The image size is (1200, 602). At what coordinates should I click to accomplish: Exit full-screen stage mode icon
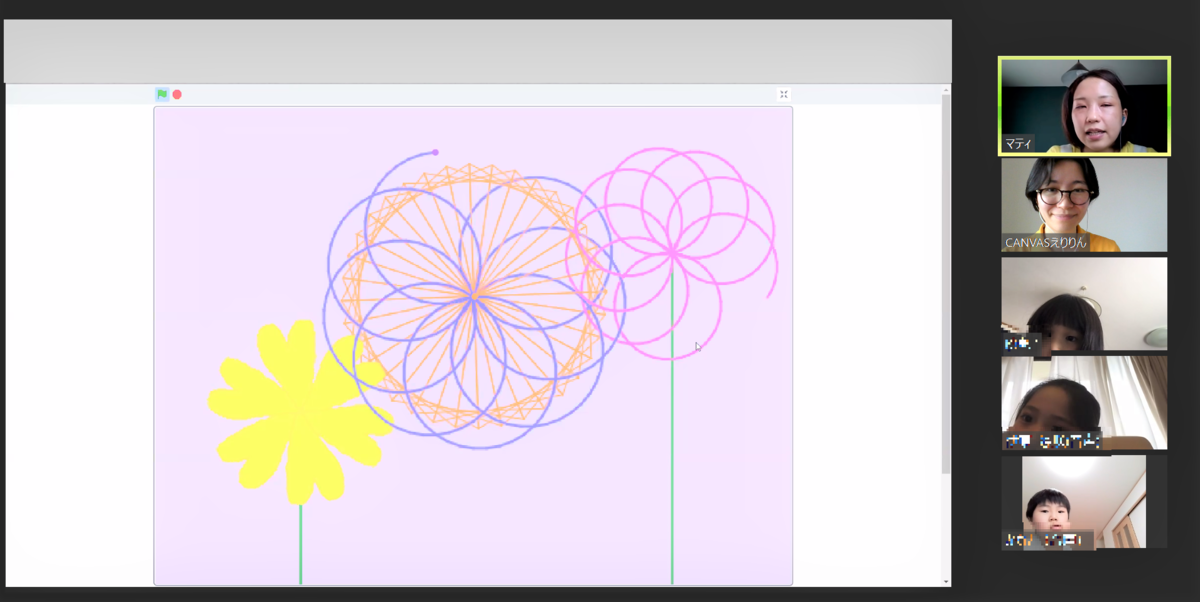(784, 95)
